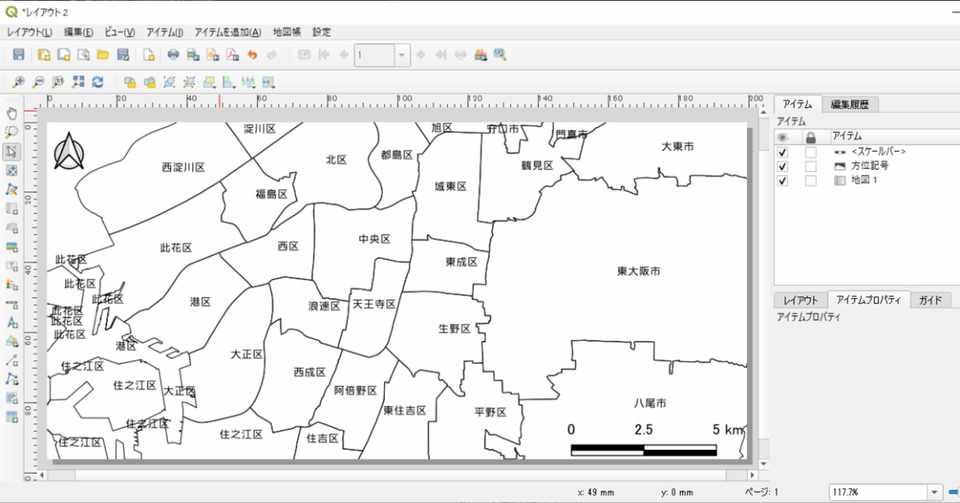
Task: Save the layout as a template
Action: 123,54
